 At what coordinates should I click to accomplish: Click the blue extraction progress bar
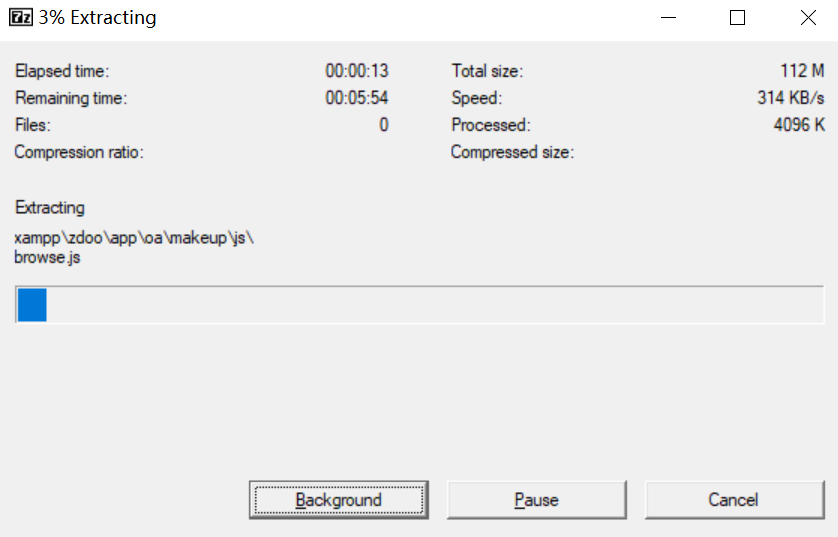click(32, 305)
